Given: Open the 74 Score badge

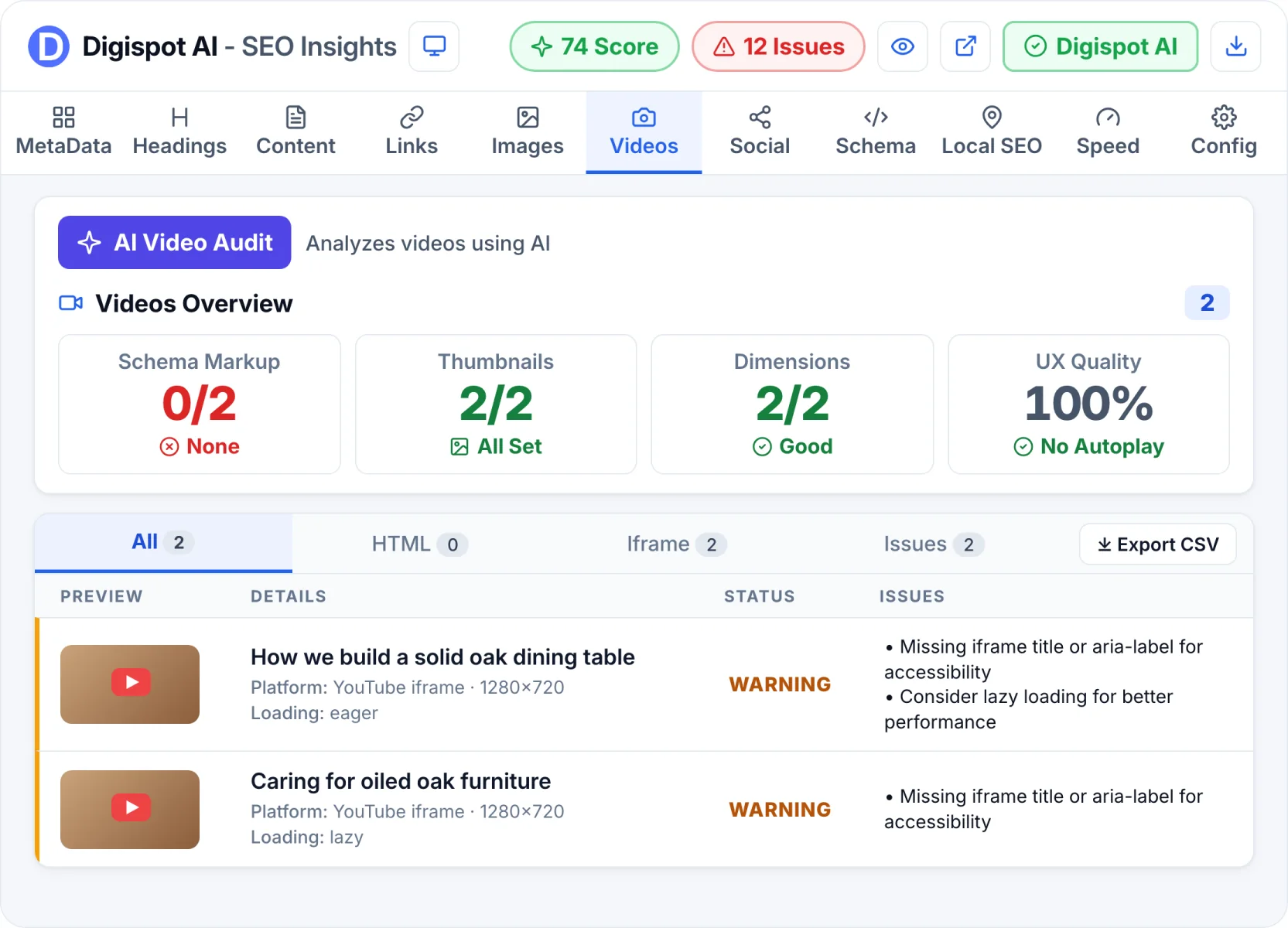Looking at the screenshot, I should (594, 46).
